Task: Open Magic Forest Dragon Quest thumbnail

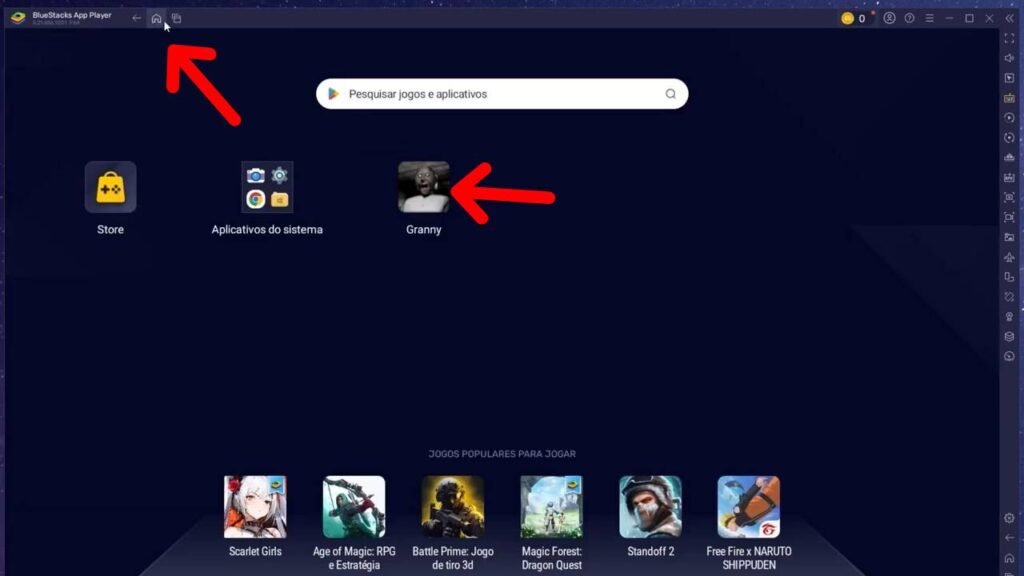Action: coord(551,507)
